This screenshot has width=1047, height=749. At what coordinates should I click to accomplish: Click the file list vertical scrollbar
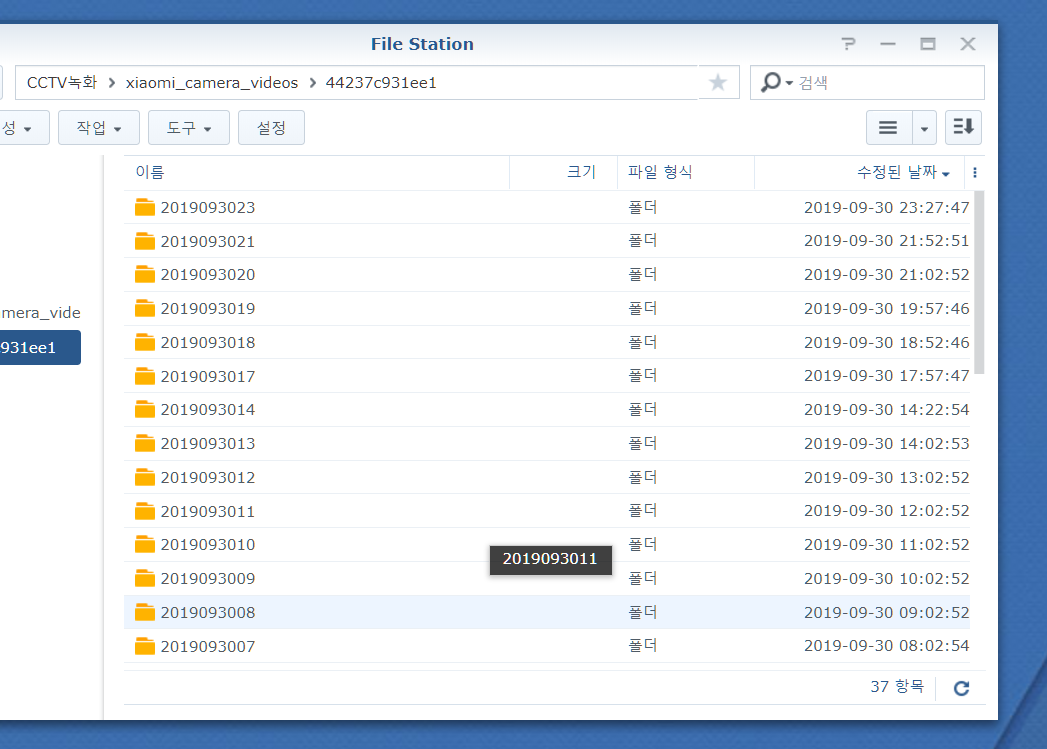[979, 283]
